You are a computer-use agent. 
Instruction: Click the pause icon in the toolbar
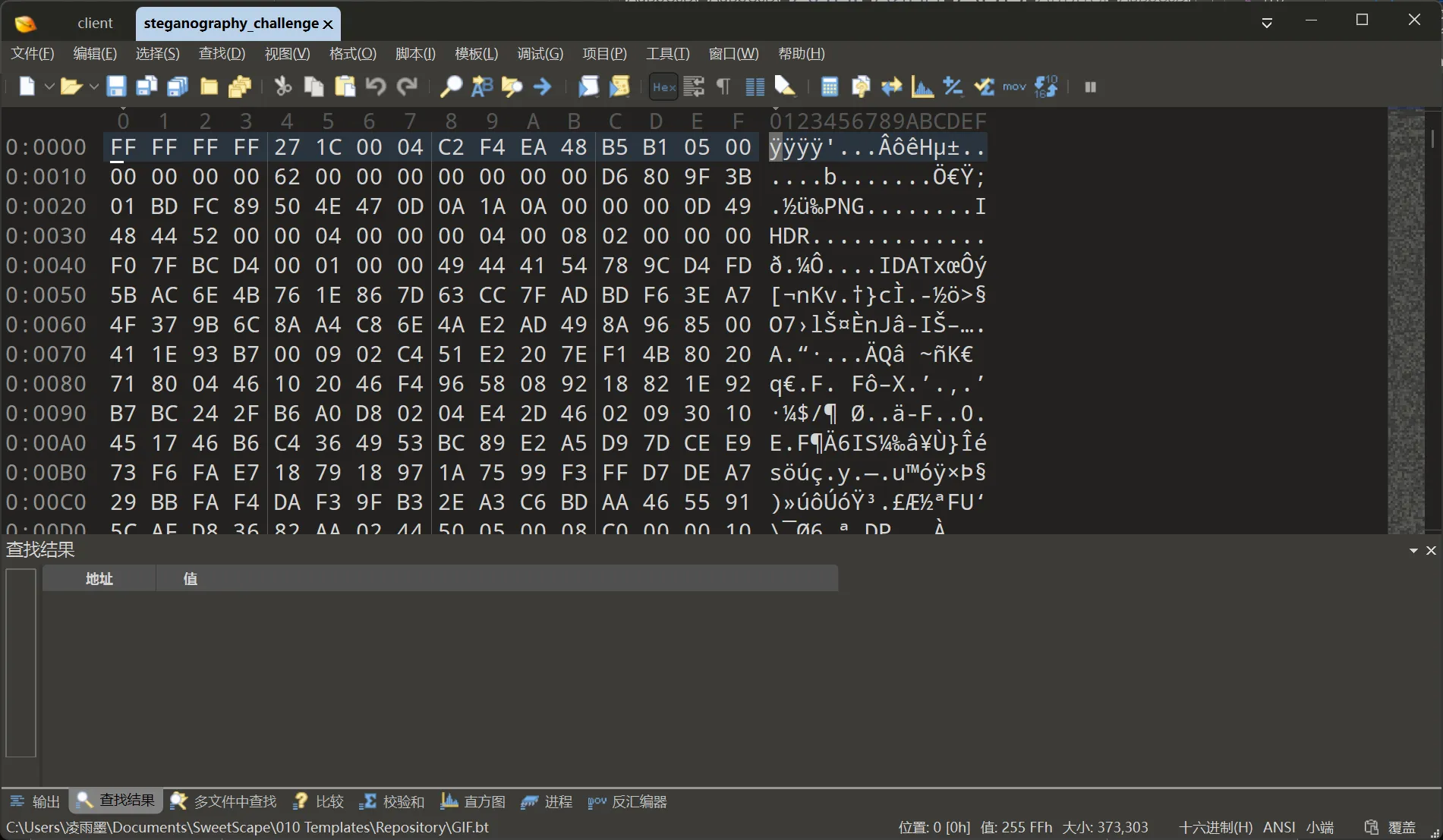[1091, 87]
